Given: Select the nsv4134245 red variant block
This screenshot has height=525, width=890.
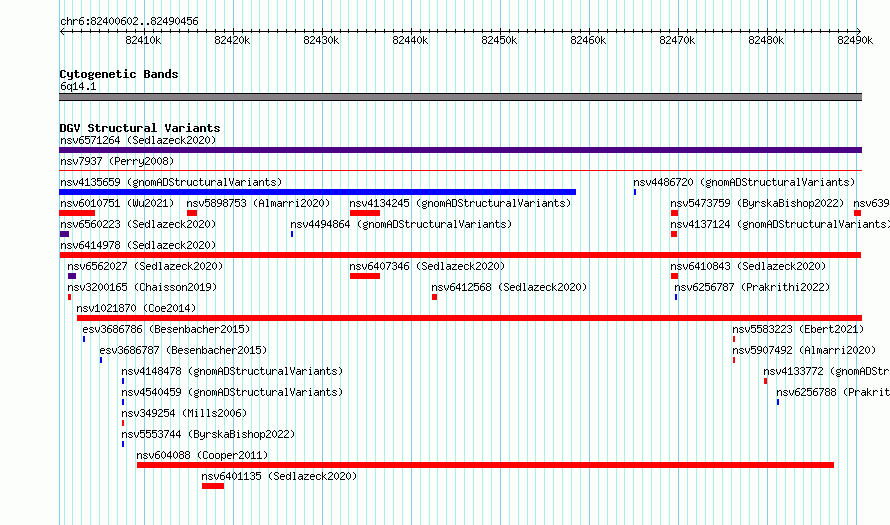Looking at the screenshot, I should click(365, 213).
